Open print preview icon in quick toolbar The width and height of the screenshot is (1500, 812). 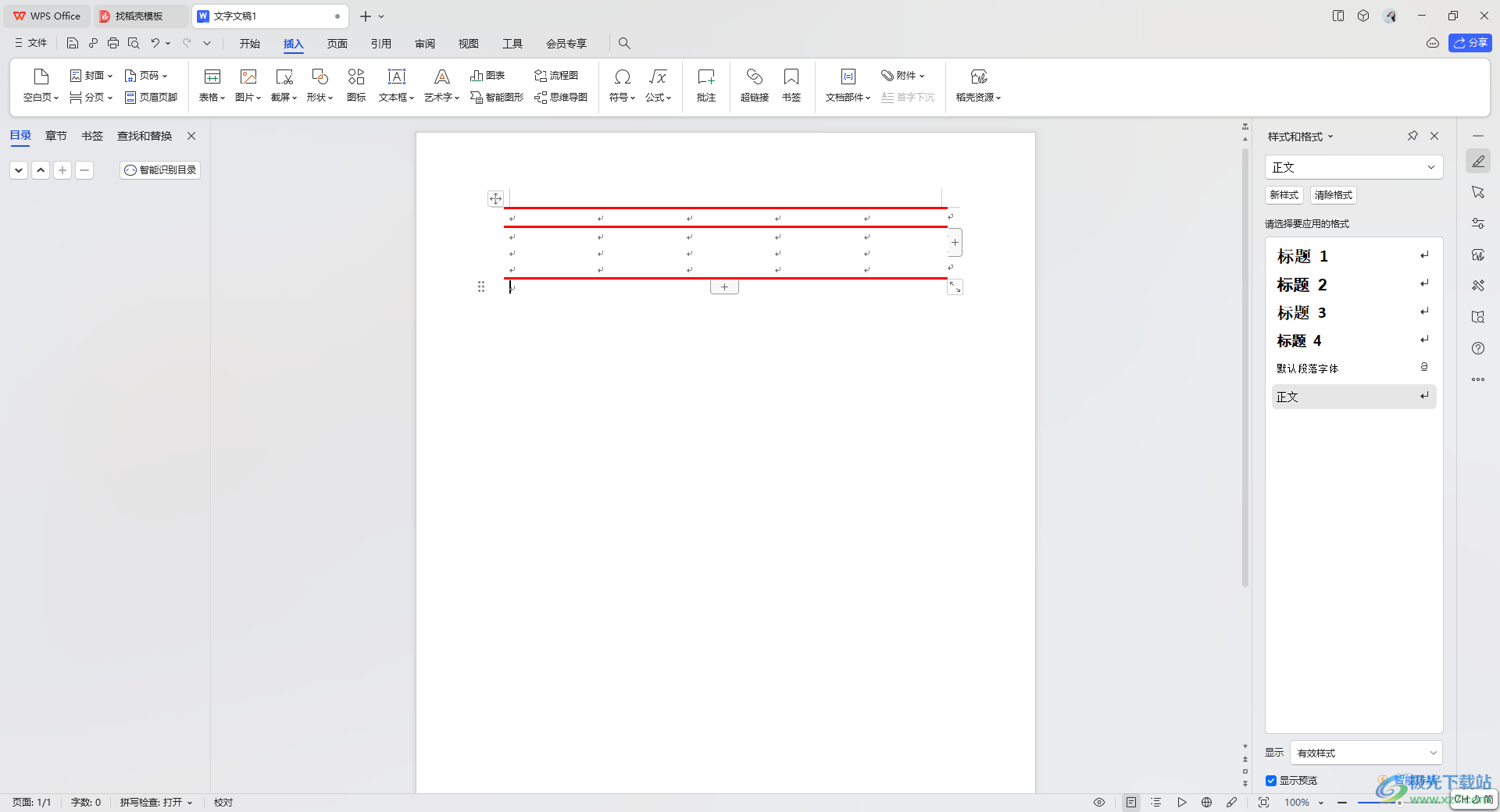tap(134, 43)
